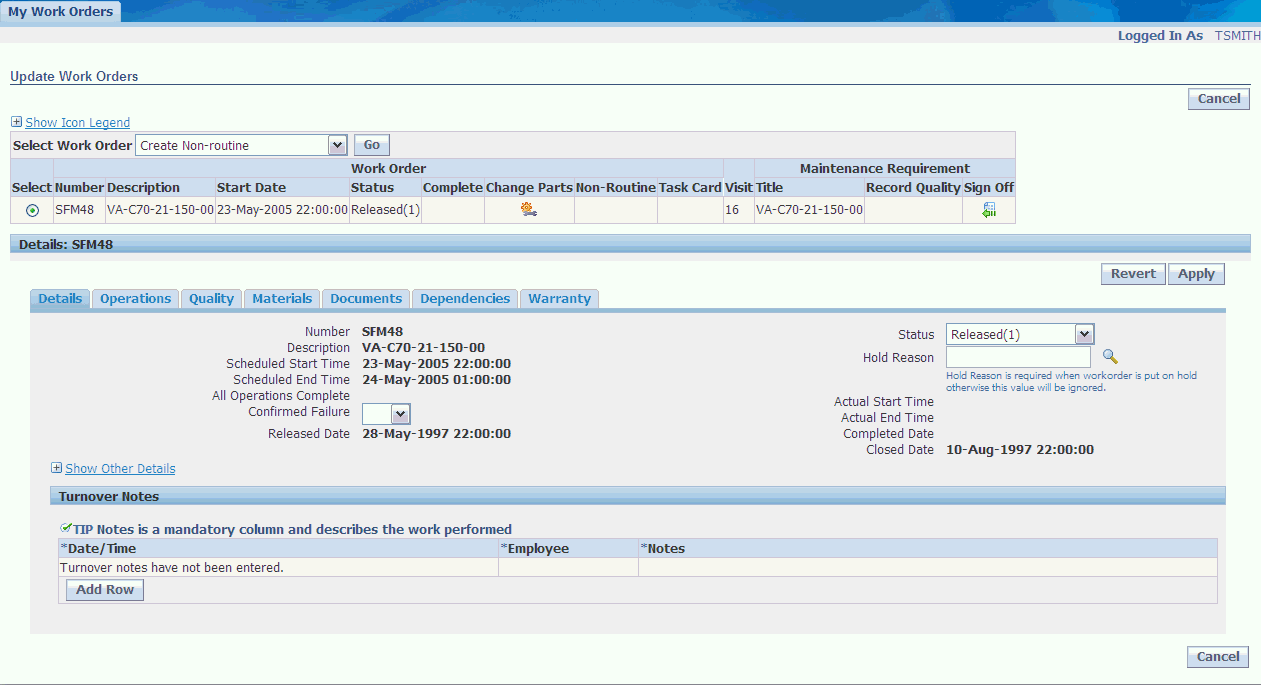Open the Show Other Details link

pos(120,468)
